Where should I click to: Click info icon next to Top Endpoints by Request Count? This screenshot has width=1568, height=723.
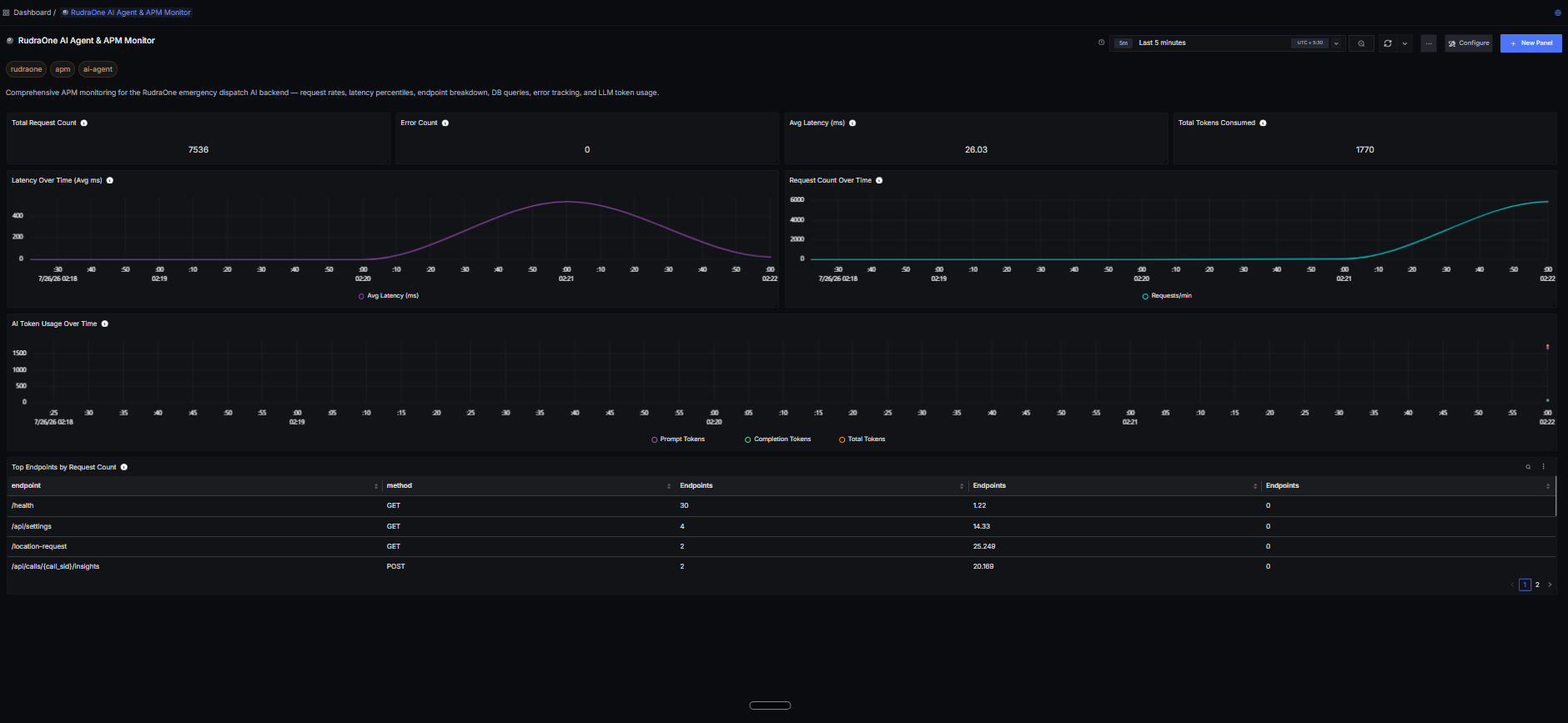pos(124,467)
